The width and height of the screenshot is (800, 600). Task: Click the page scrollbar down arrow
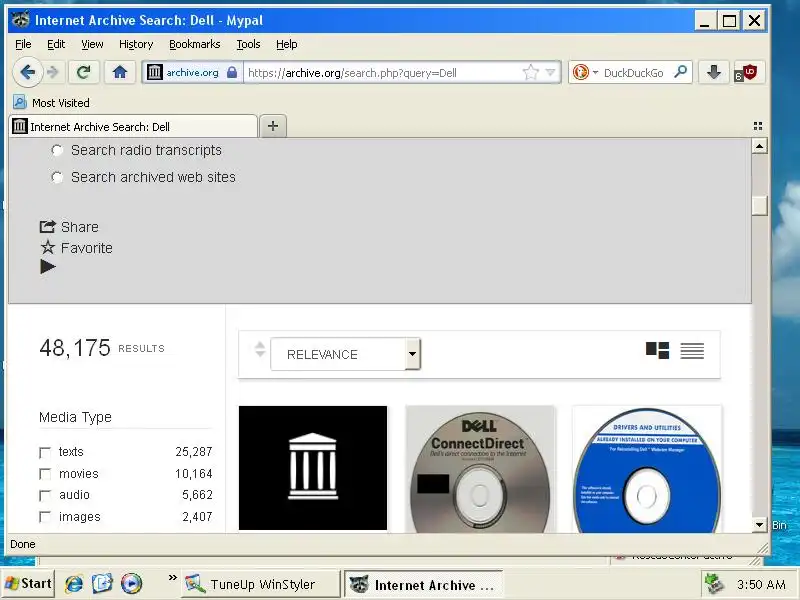click(x=759, y=524)
